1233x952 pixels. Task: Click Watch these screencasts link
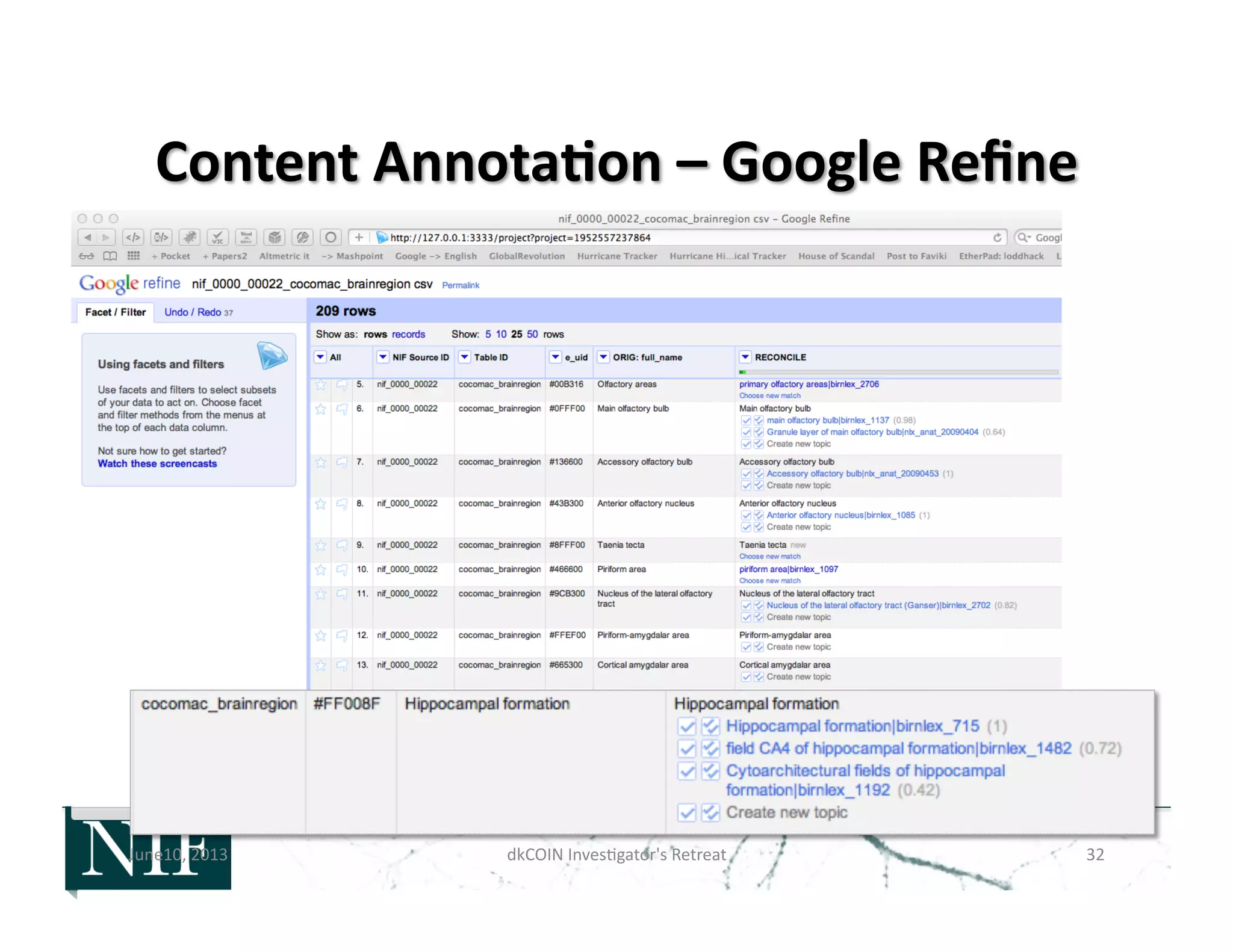pos(157,464)
